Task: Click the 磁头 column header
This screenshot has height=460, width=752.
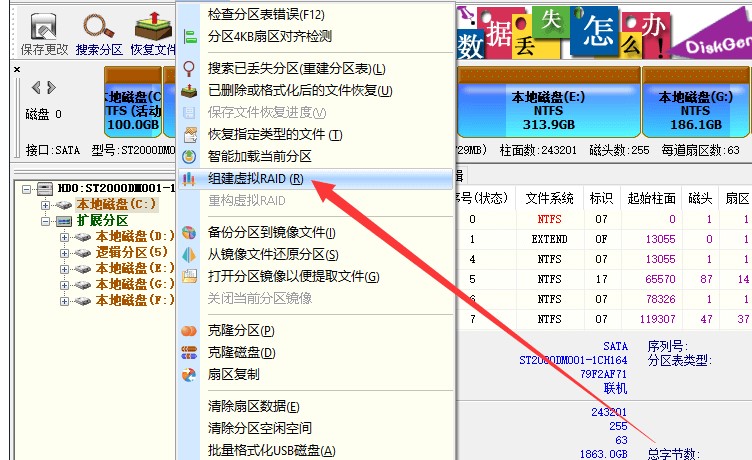Action: coord(700,198)
